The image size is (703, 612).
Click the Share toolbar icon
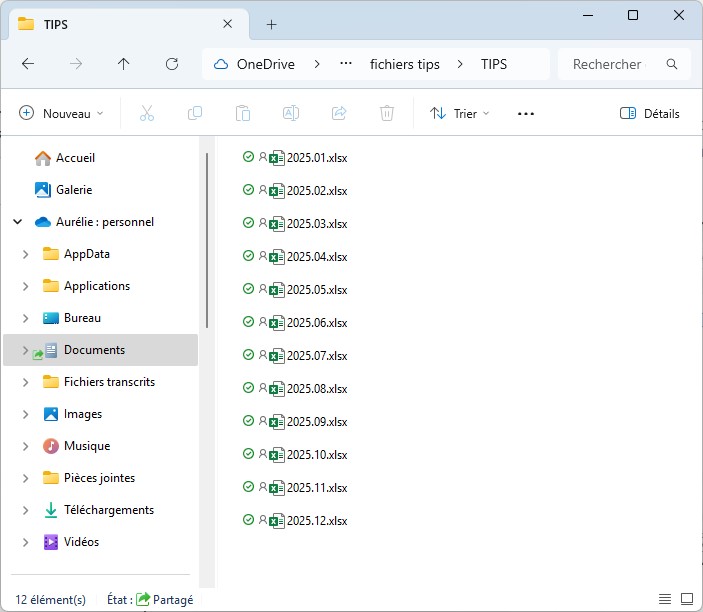click(339, 113)
